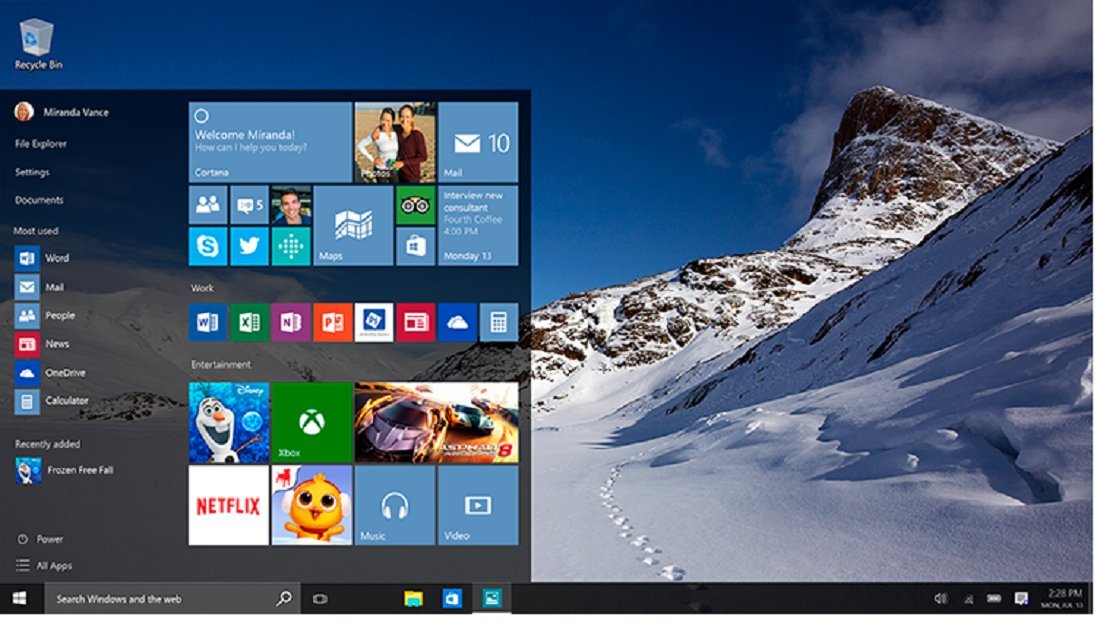Launch the Netflix tile
The image size is (1100, 623).
click(229, 505)
